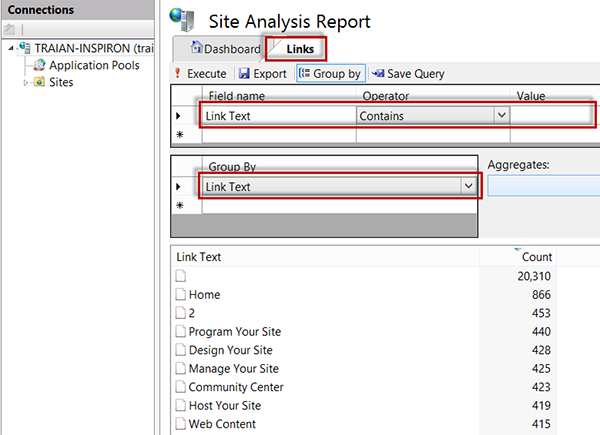This screenshot has height=435, width=600.
Task: Click the Program Your Site page icon
Action: pos(181,332)
